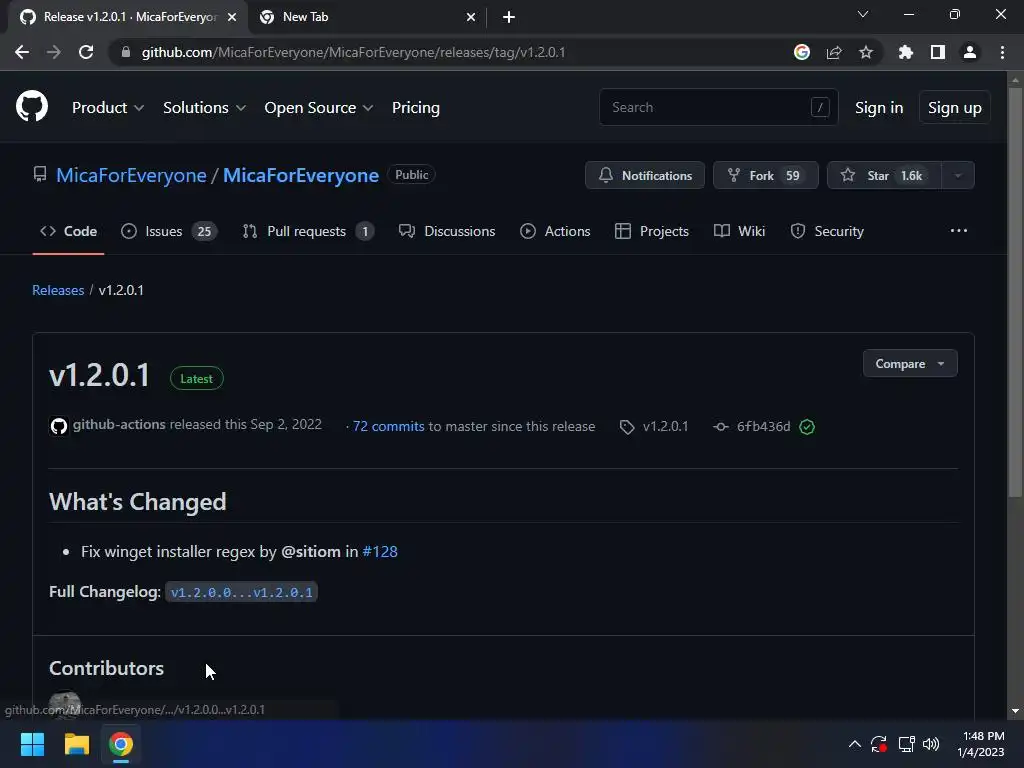This screenshot has width=1024, height=768.
Task: Open the network status tray icon
Action: pos(906,744)
